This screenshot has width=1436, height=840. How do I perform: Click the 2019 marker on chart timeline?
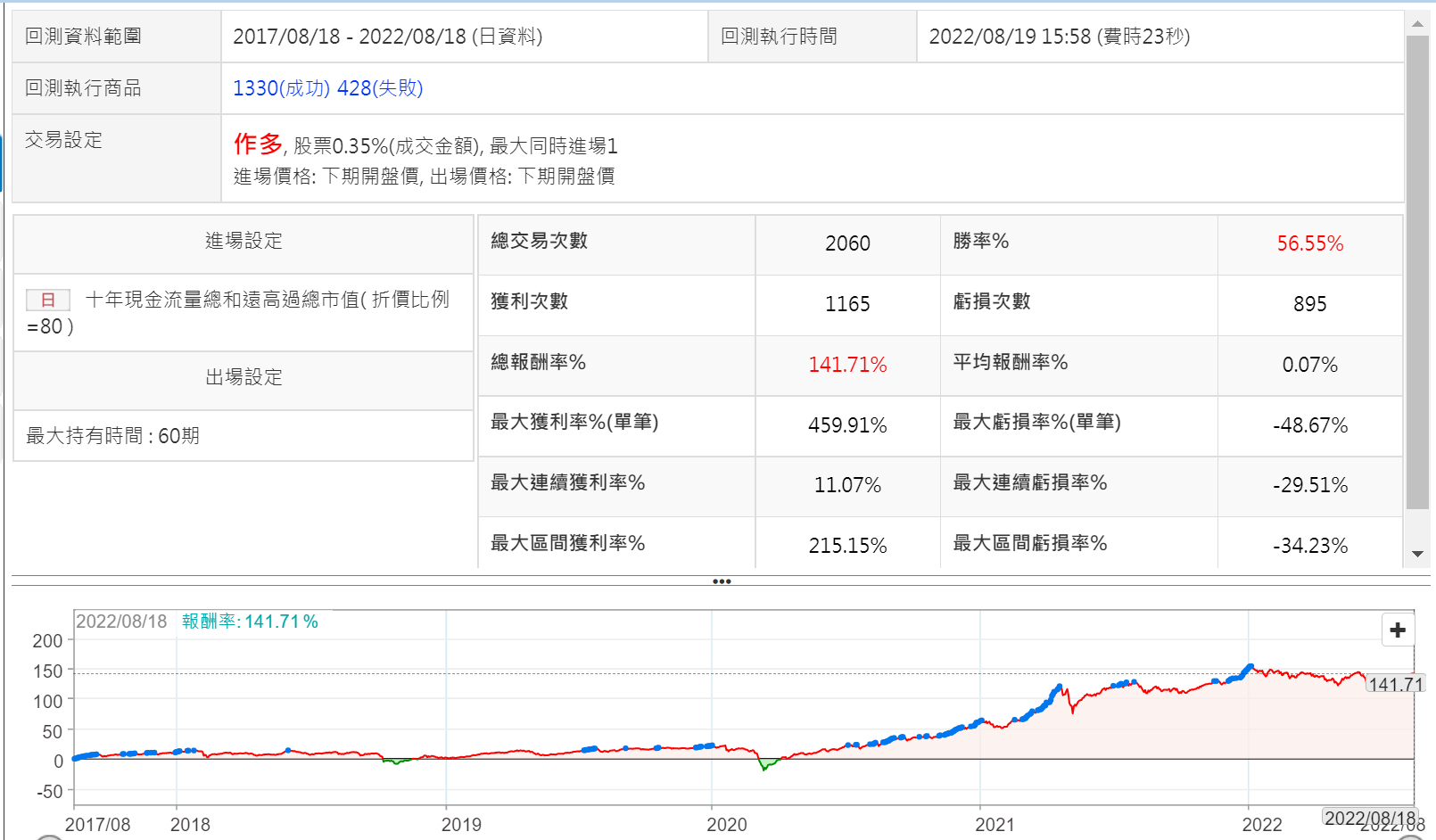pyautogui.click(x=461, y=824)
